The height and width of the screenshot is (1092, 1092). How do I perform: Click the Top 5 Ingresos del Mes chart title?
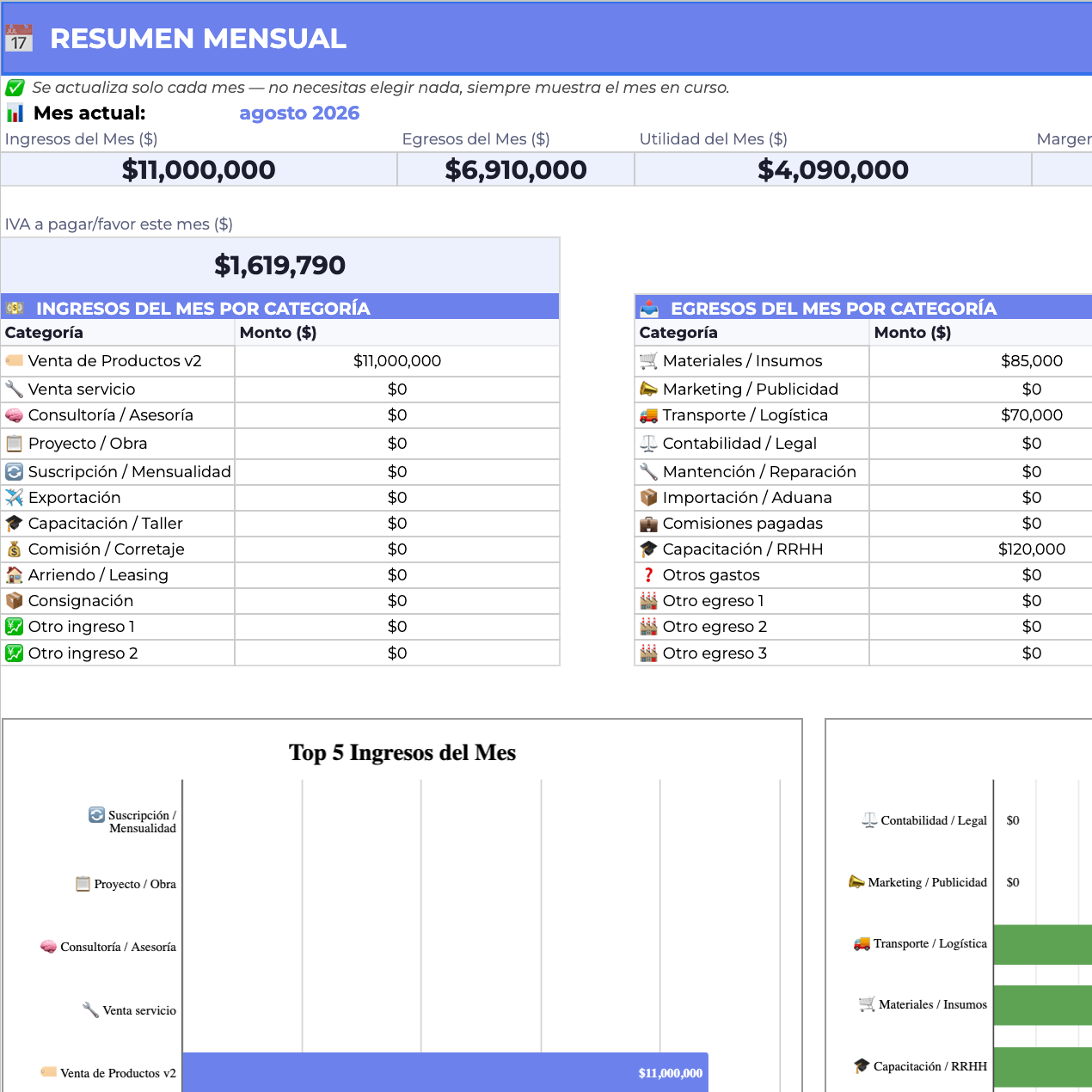click(402, 752)
